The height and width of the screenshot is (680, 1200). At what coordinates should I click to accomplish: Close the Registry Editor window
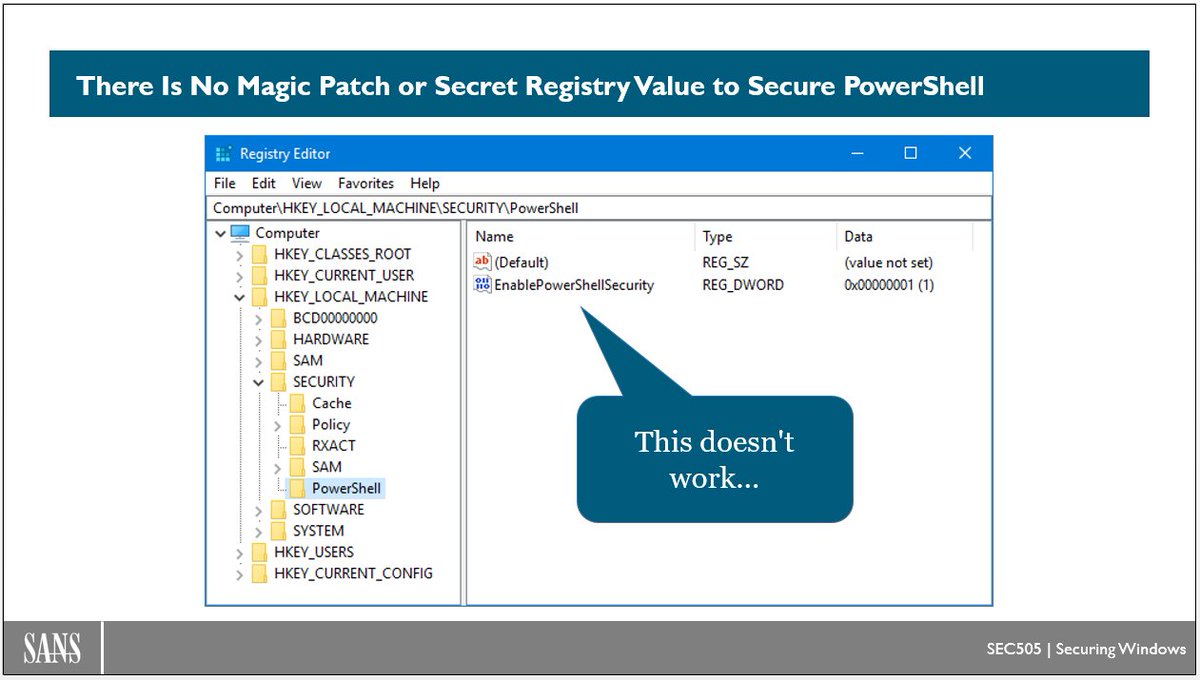965,153
